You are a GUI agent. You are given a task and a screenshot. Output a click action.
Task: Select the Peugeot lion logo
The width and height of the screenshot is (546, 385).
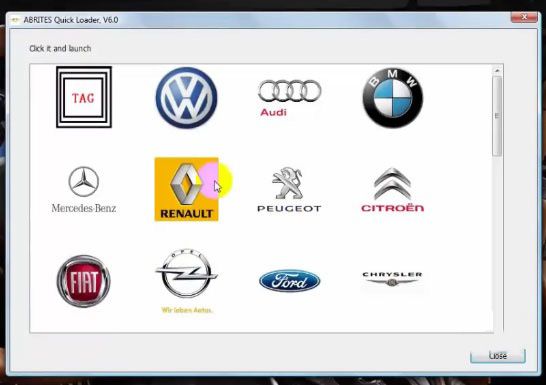pos(289,190)
